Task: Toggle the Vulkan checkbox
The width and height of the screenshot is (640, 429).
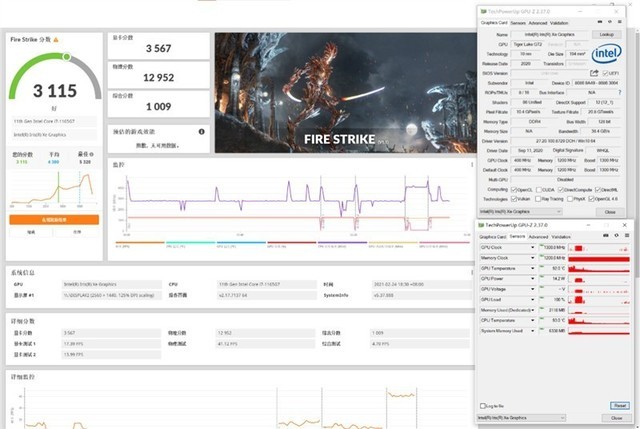Action: point(514,199)
